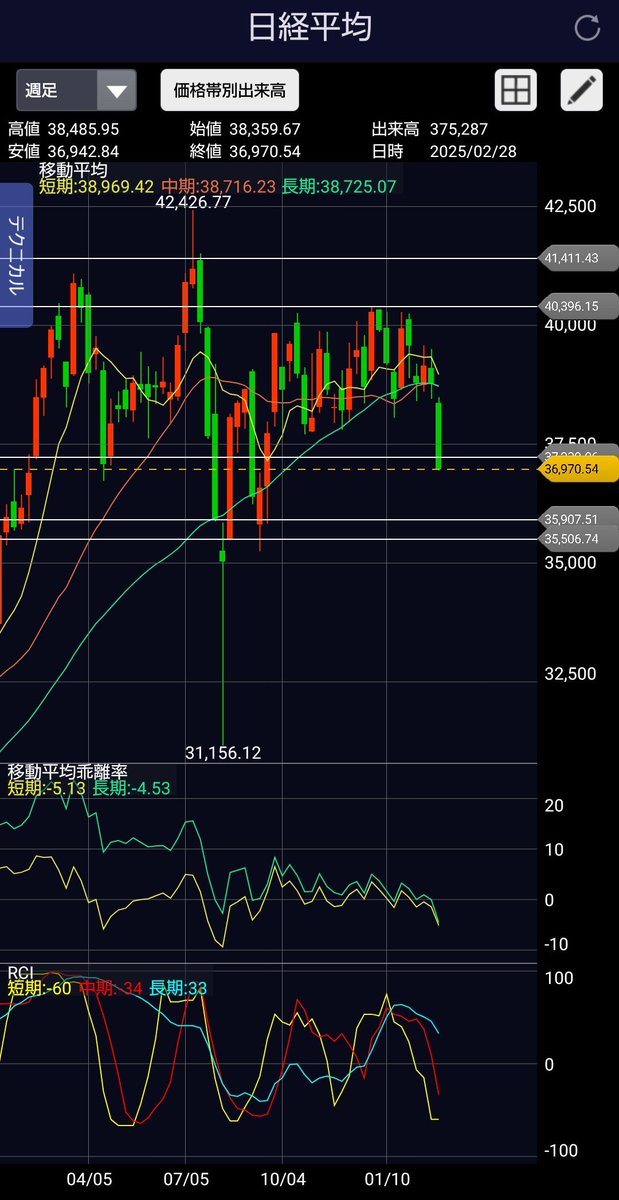Tap the 長期:-4.53 deviation value
This screenshot has height=1200, width=619.
131,789
